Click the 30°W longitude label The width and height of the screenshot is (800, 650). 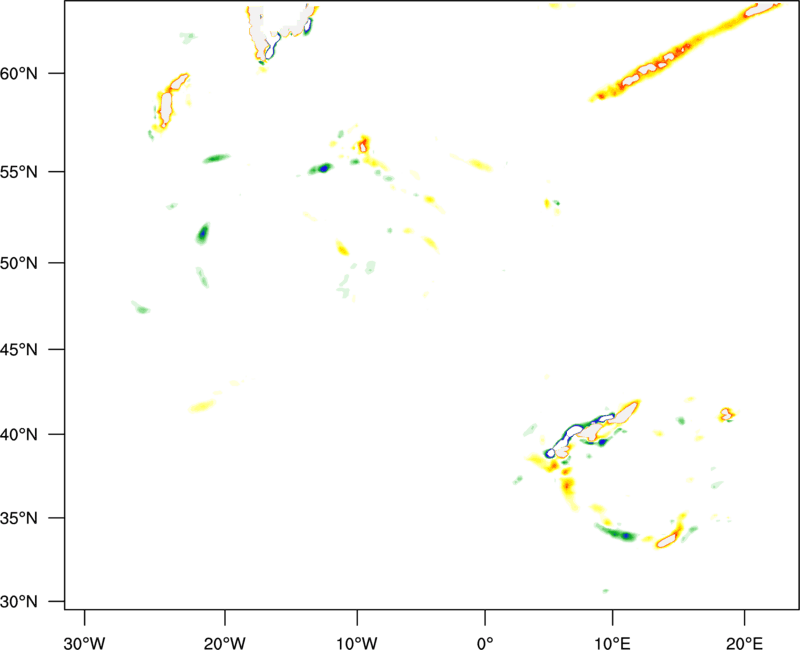point(84,643)
